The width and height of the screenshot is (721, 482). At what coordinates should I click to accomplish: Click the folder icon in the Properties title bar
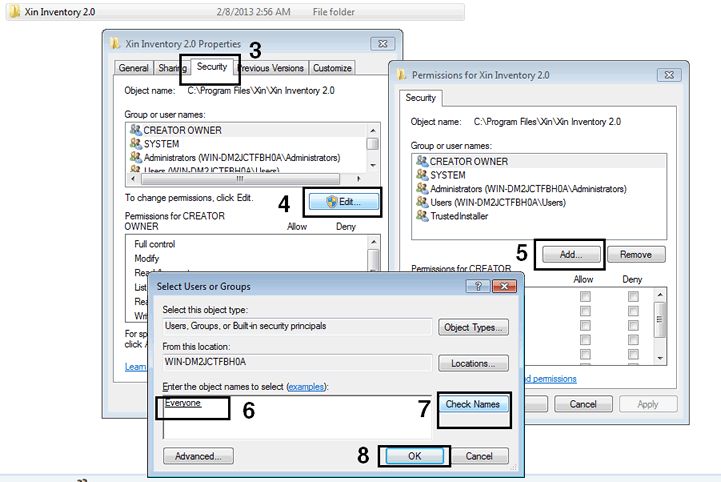[115, 43]
